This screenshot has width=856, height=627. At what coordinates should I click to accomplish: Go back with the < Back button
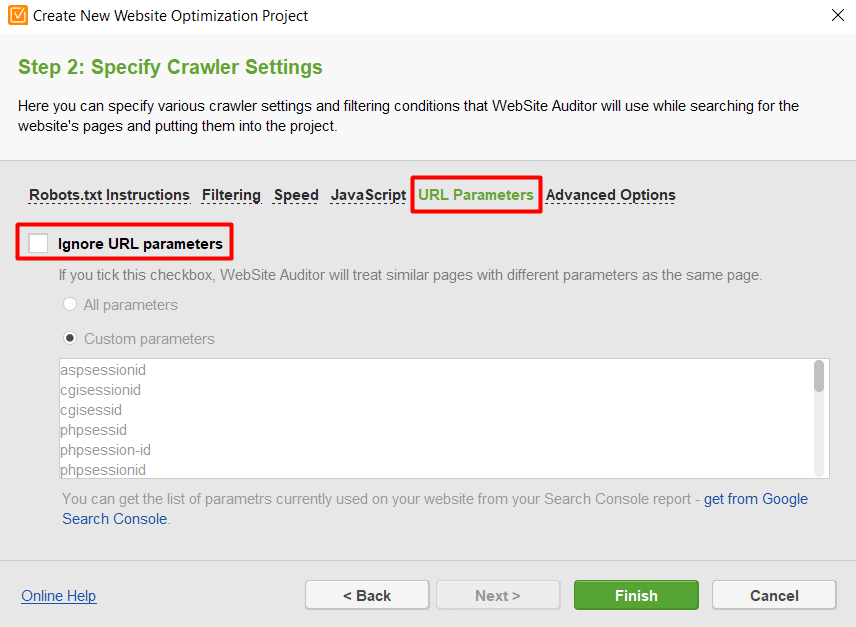367,595
